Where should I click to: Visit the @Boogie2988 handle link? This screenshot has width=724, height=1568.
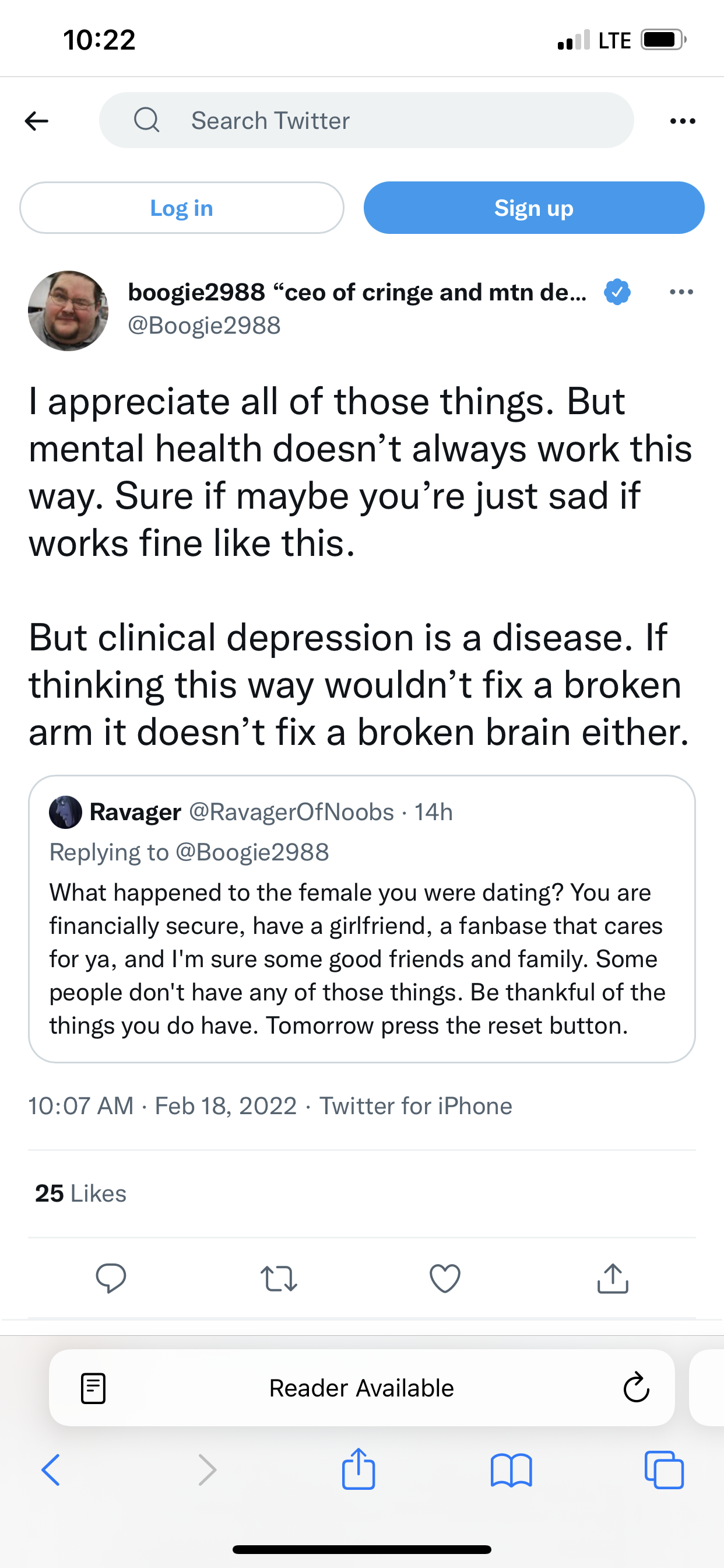(x=205, y=325)
